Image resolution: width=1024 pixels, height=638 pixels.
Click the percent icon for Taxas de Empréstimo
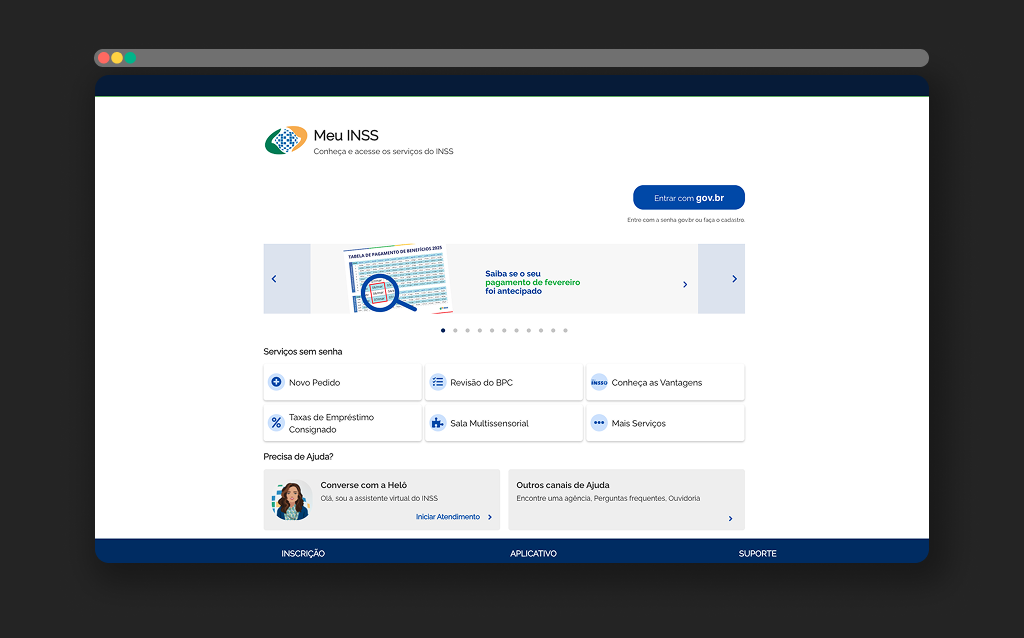click(x=277, y=423)
